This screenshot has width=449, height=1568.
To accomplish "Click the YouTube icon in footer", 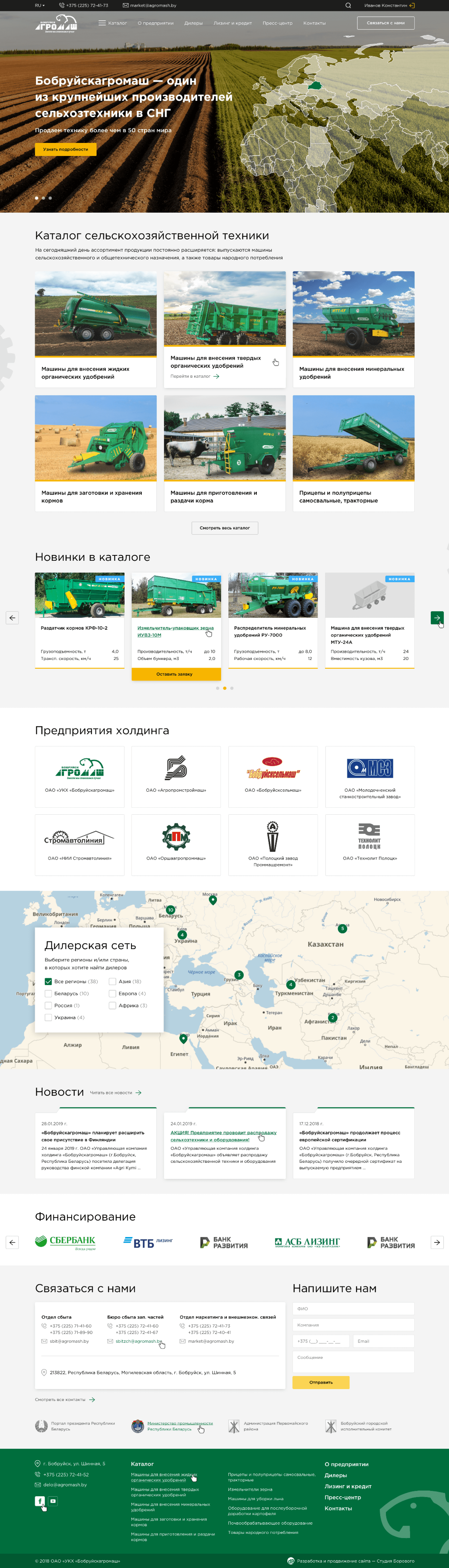I will pos(53,1501).
